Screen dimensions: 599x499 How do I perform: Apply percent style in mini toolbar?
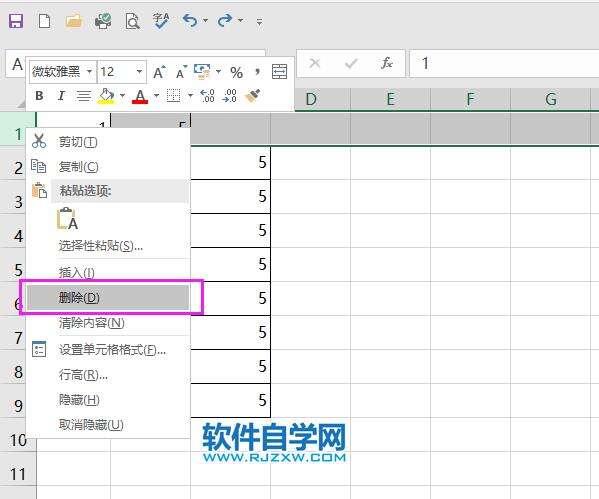pyautogui.click(x=236, y=72)
